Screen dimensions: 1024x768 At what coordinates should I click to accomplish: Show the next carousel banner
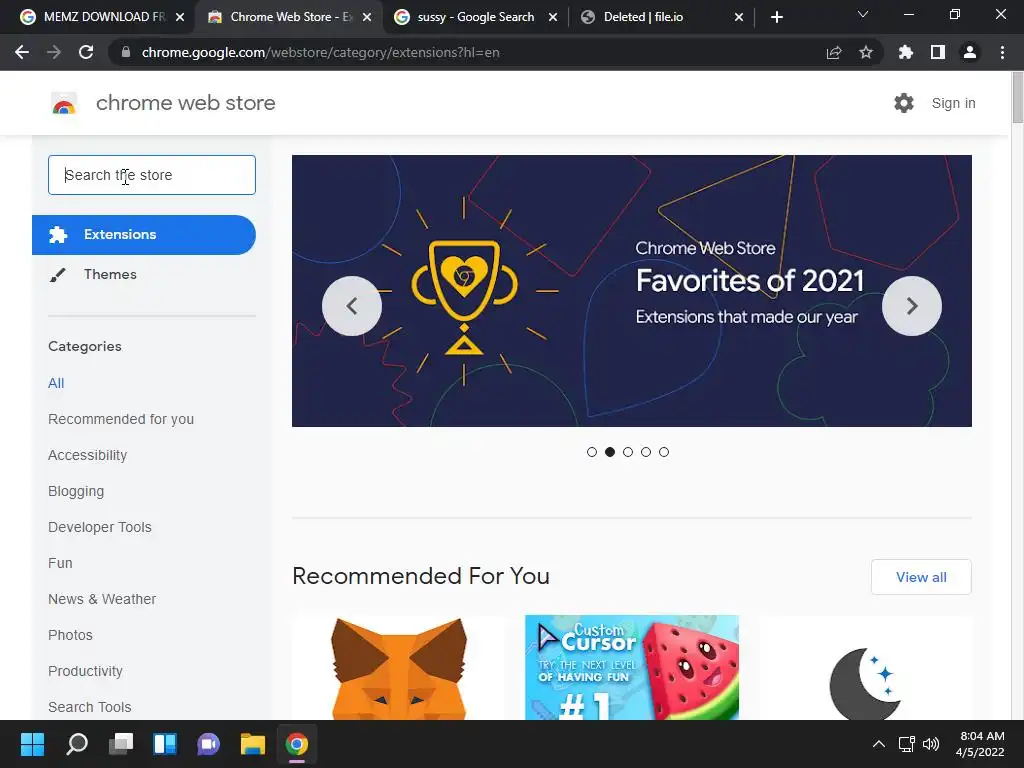click(912, 306)
